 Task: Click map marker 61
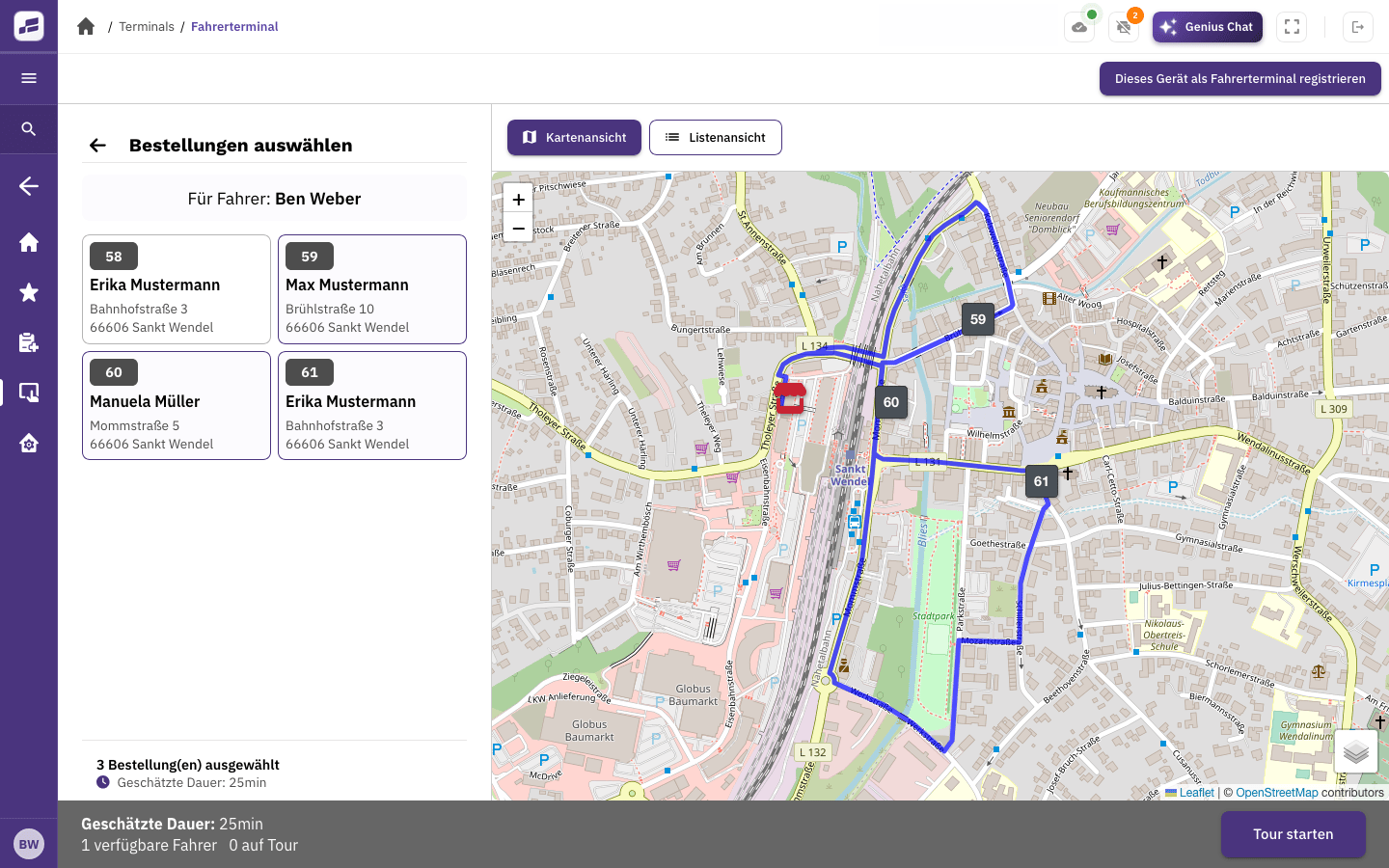[x=1041, y=481]
